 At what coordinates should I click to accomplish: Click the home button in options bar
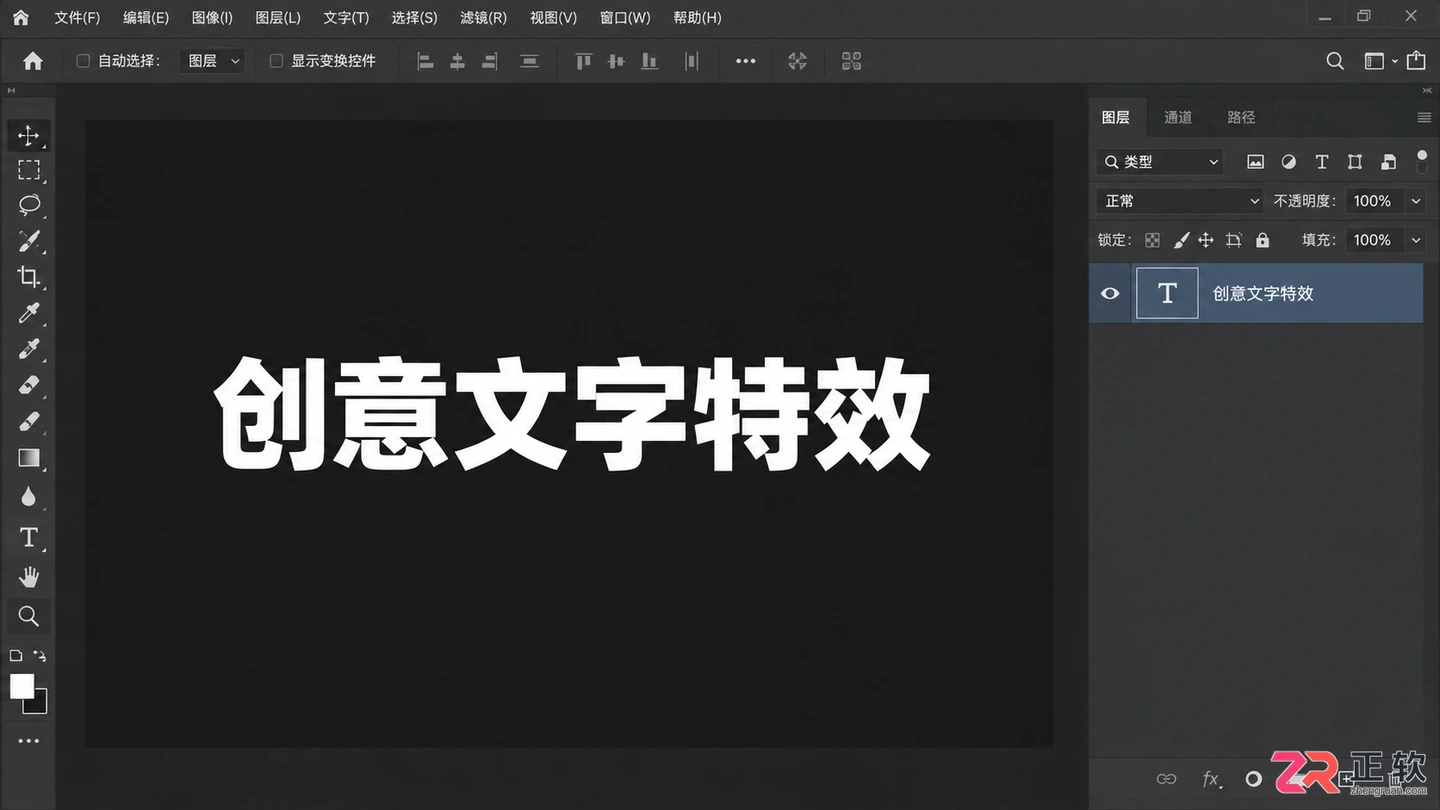[33, 61]
